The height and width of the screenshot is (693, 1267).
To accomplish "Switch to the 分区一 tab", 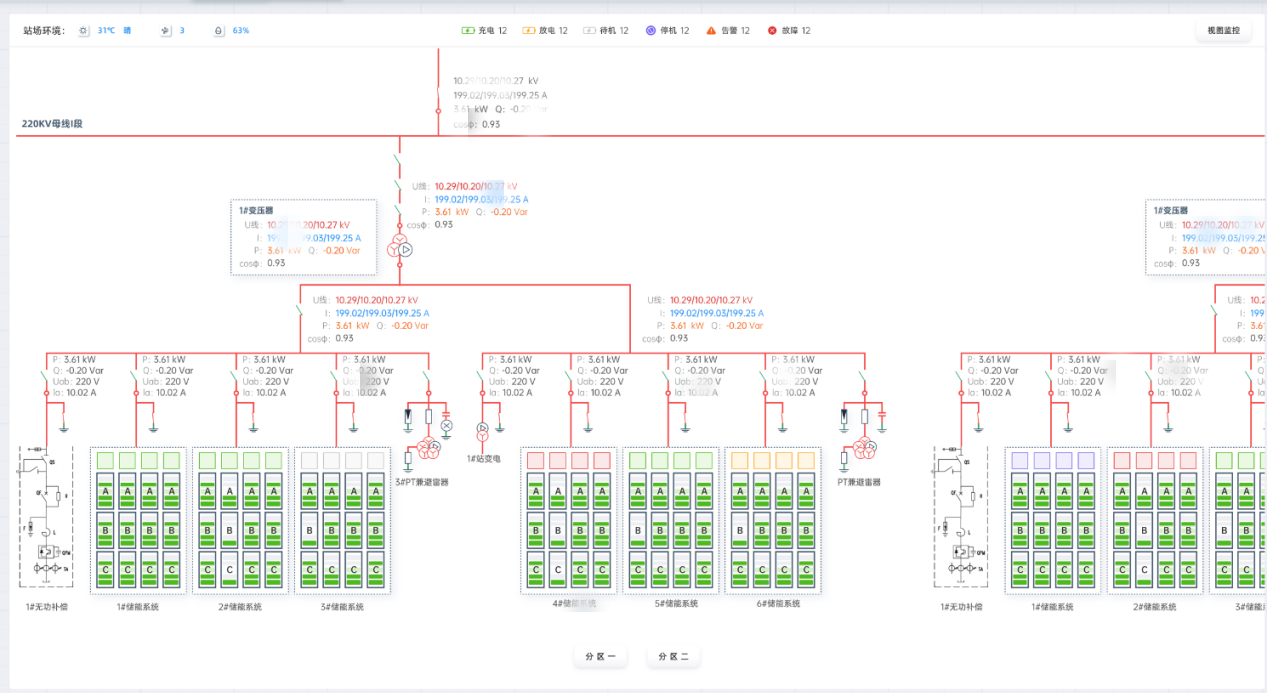I will tap(600, 657).
